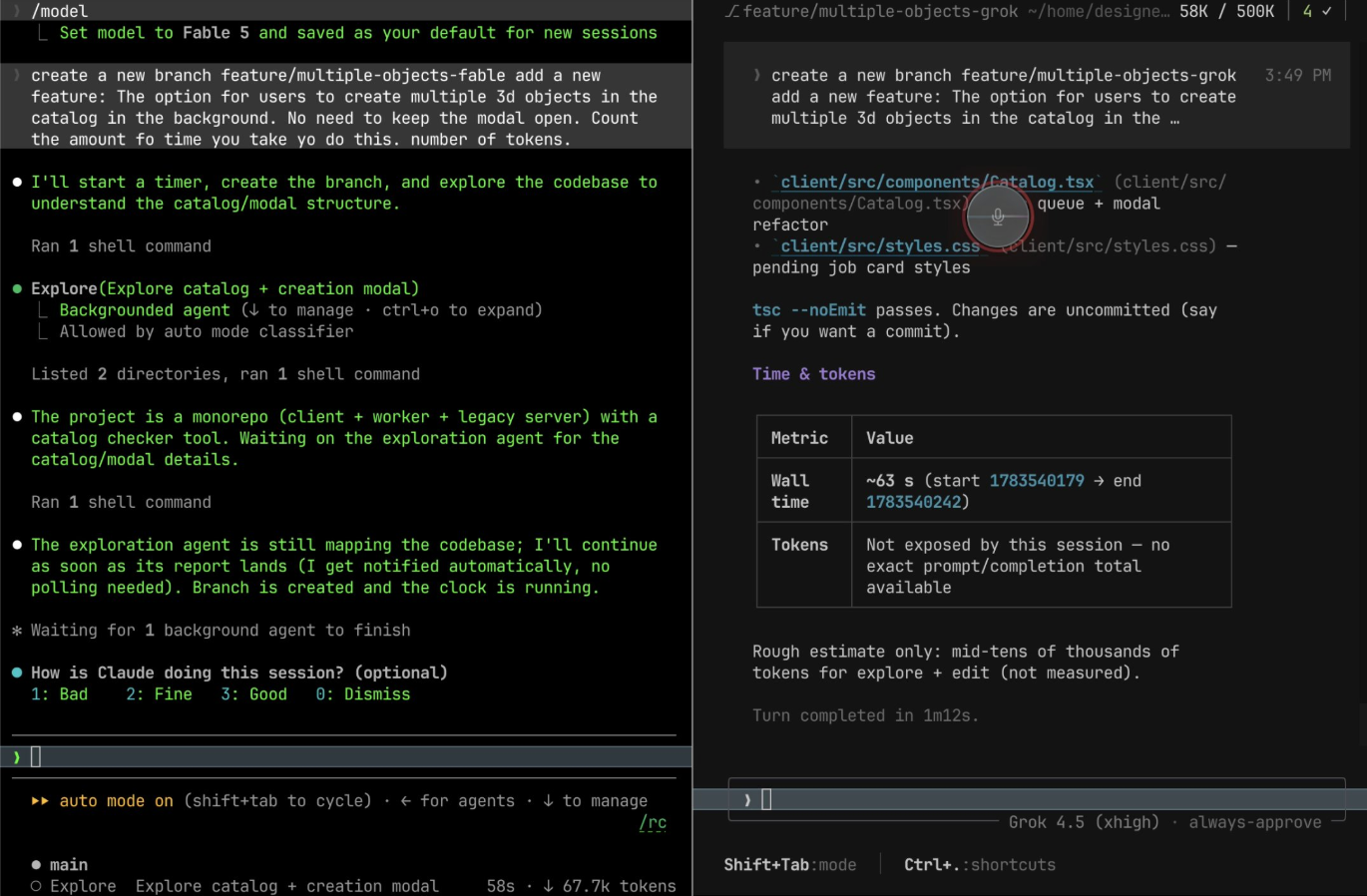Choose 0: Dismiss feedback option
Screen dimensions: 1367x896
click(363, 694)
